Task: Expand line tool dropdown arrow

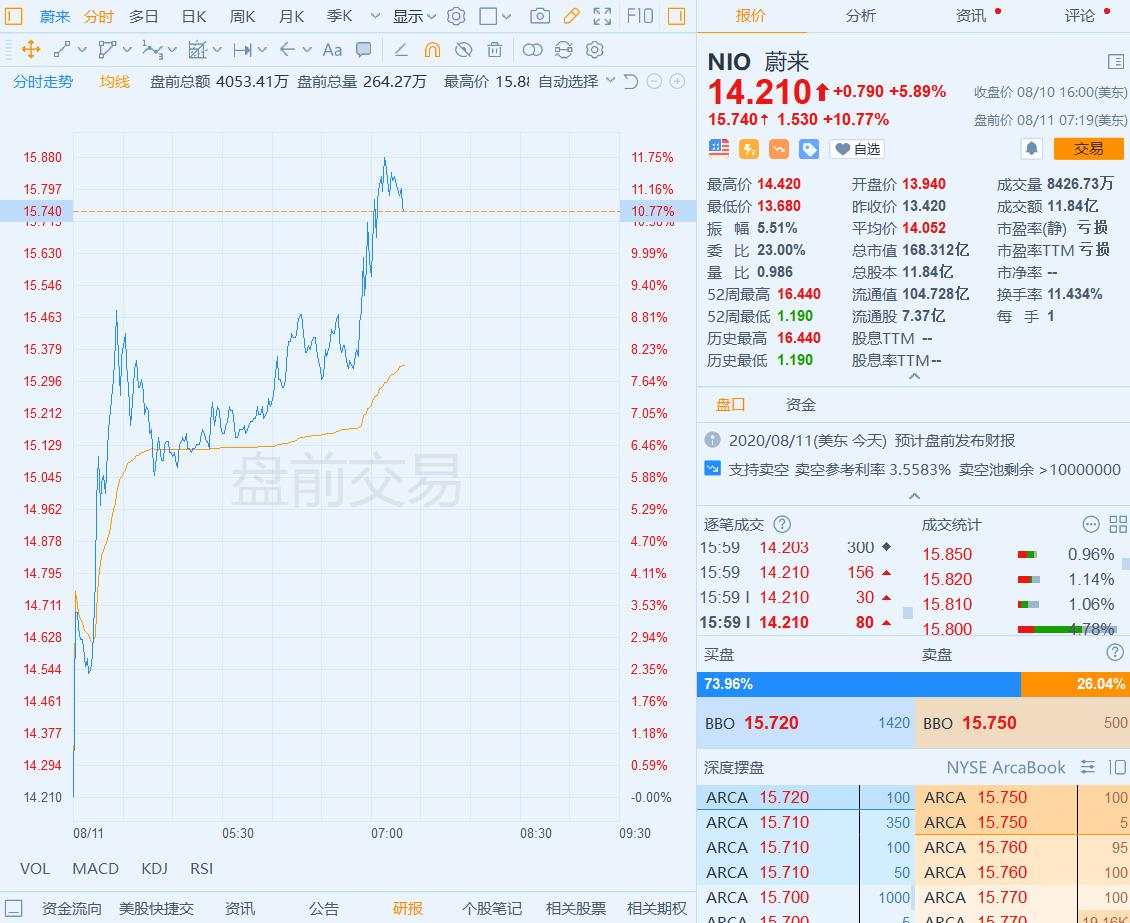Action: 82,50
